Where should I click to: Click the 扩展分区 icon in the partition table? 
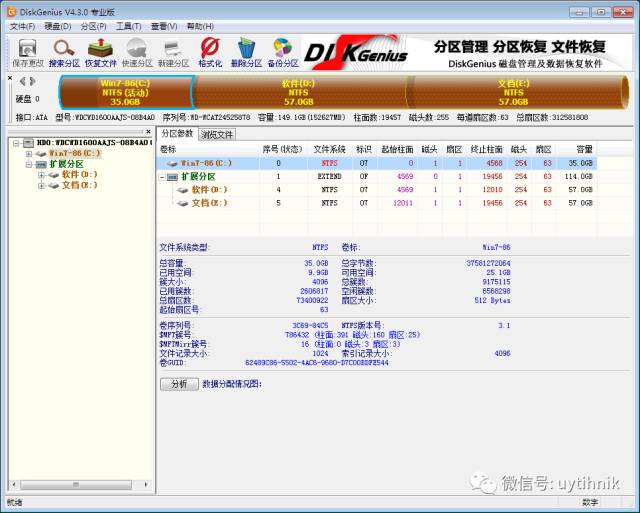tap(173, 177)
